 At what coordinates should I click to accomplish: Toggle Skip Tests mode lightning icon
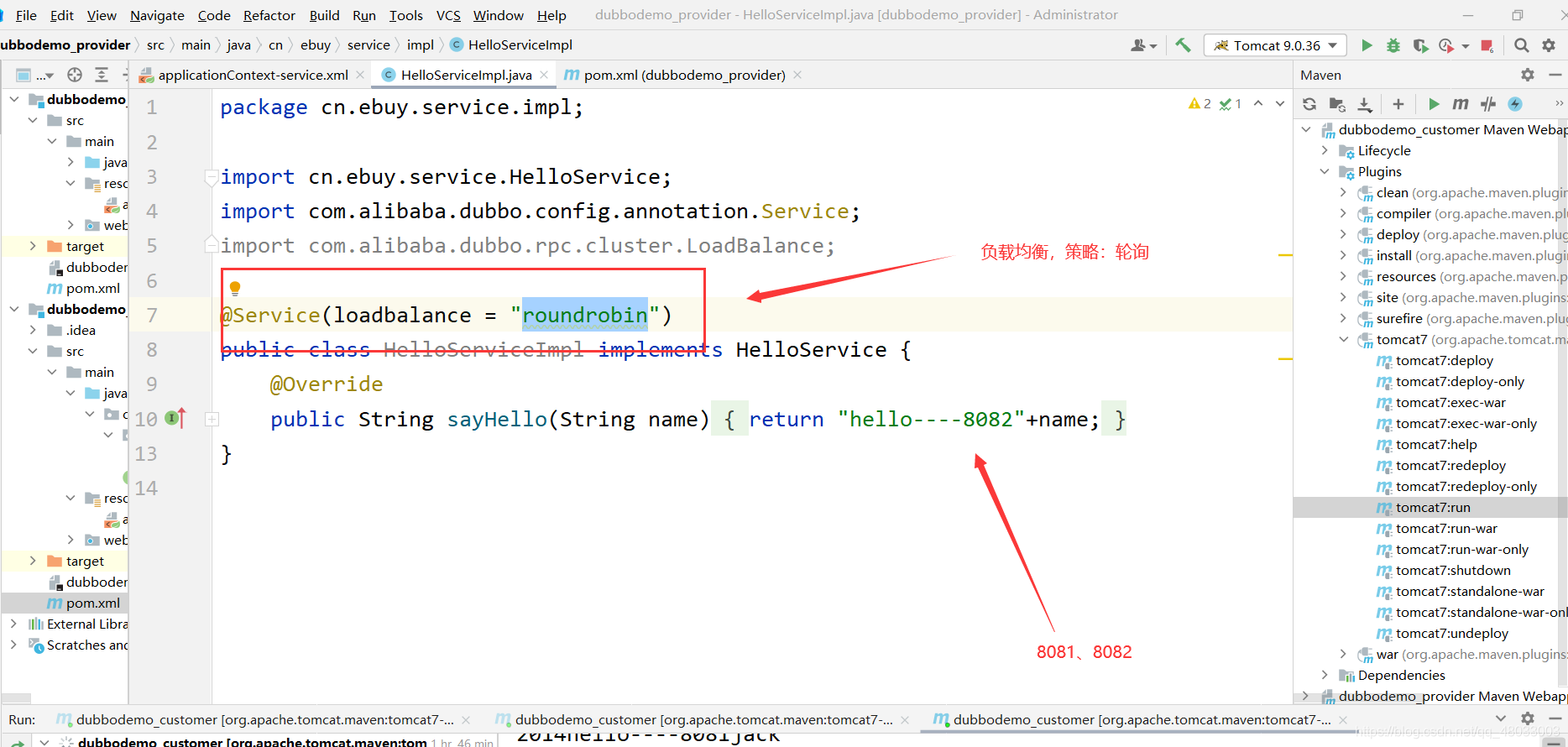click(x=1515, y=104)
